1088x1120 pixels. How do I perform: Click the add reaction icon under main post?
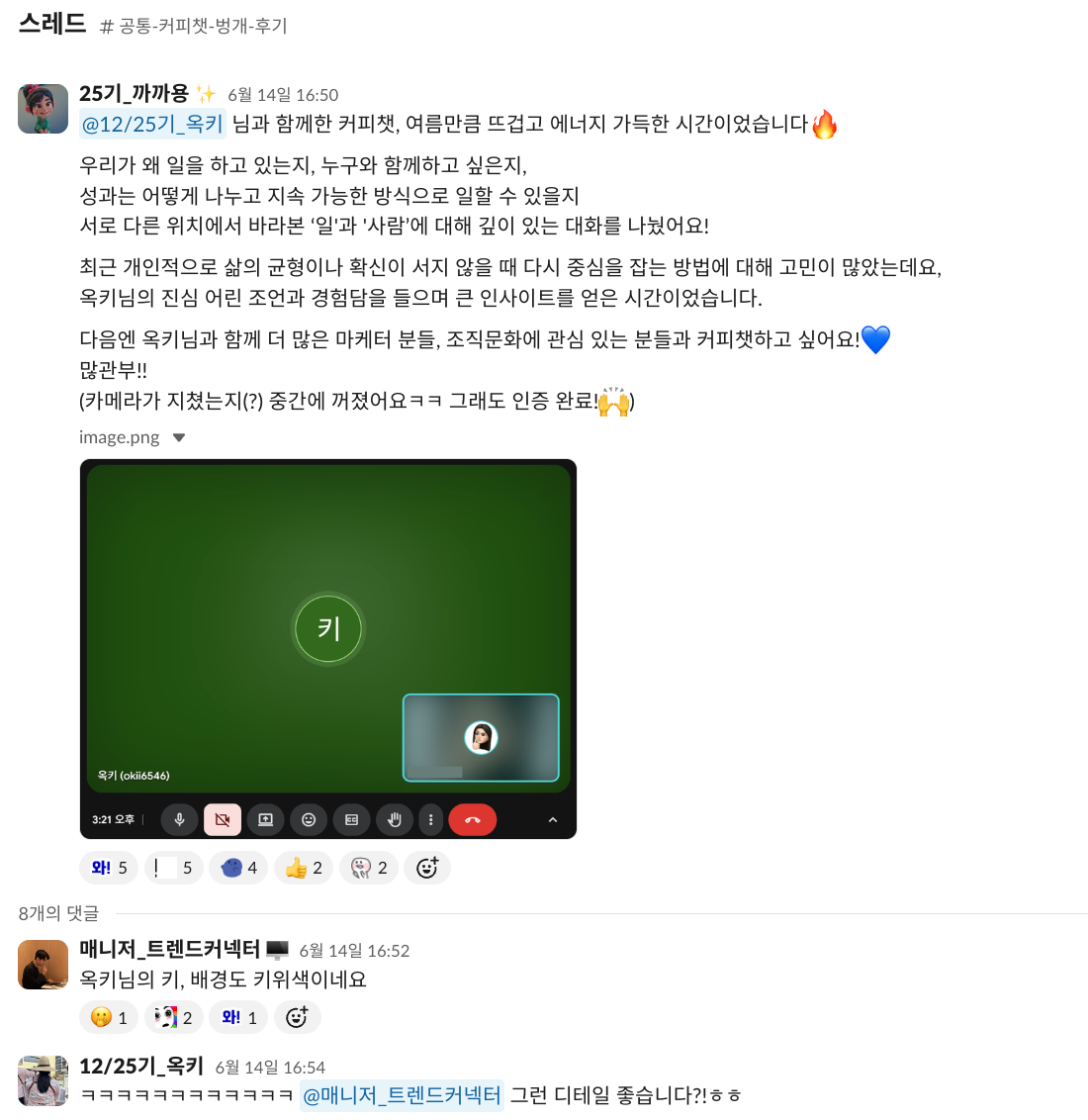(x=427, y=868)
